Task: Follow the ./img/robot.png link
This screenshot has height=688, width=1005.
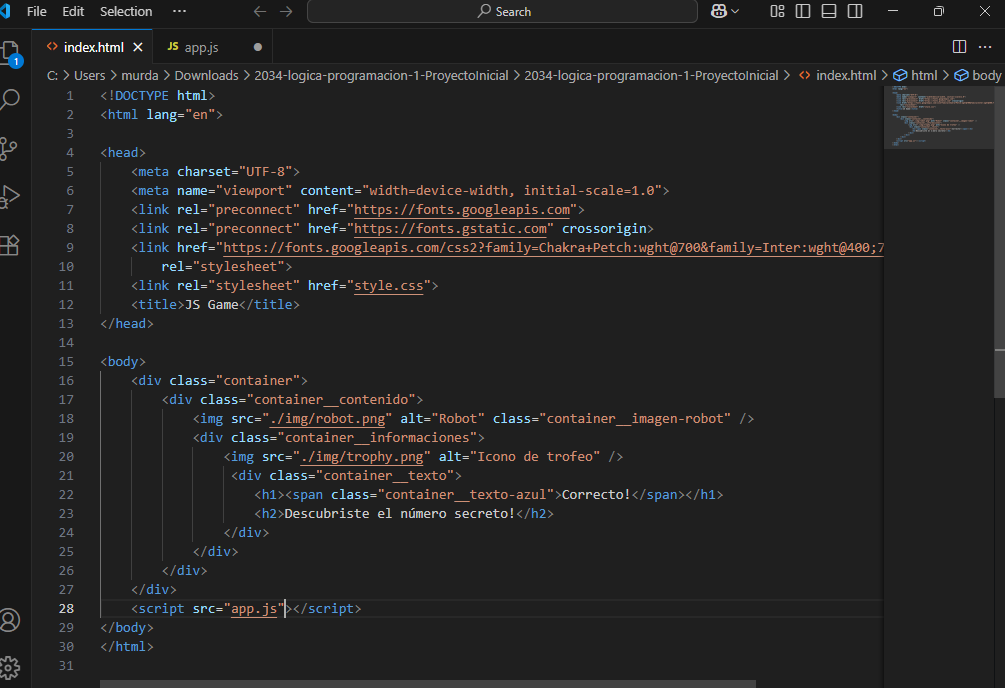Action: coord(328,419)
